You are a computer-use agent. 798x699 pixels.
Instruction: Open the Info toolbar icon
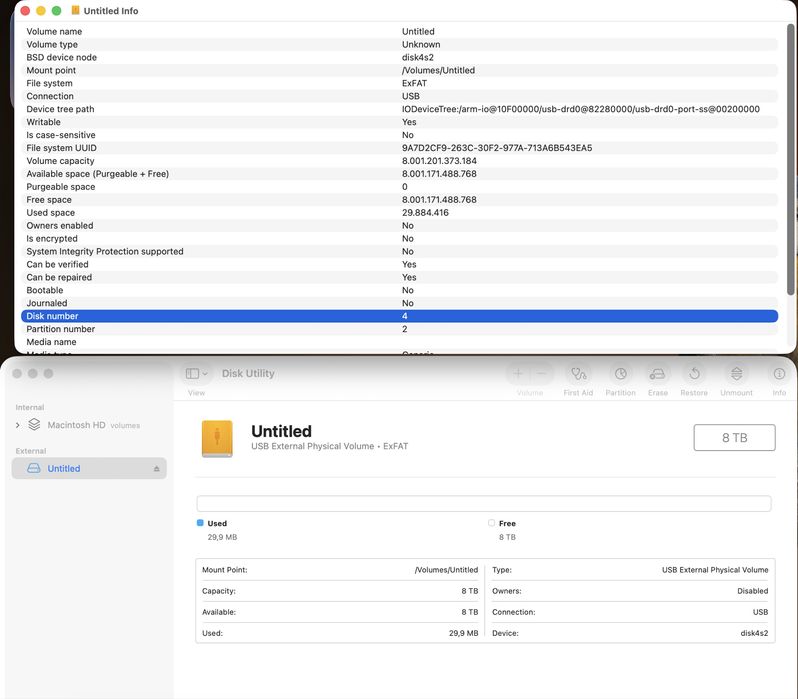(x=779, y=374)
